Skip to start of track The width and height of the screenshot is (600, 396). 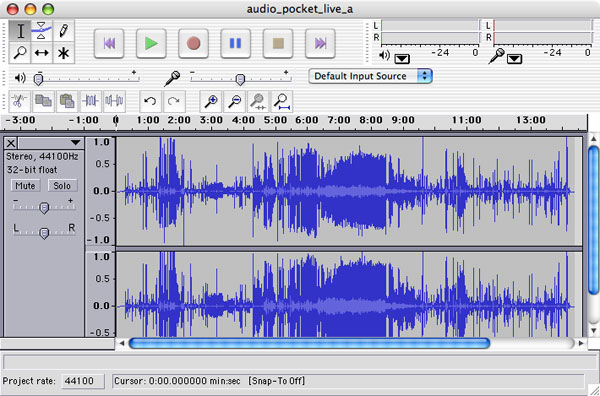pyautogui.click(x=109, y=43)
